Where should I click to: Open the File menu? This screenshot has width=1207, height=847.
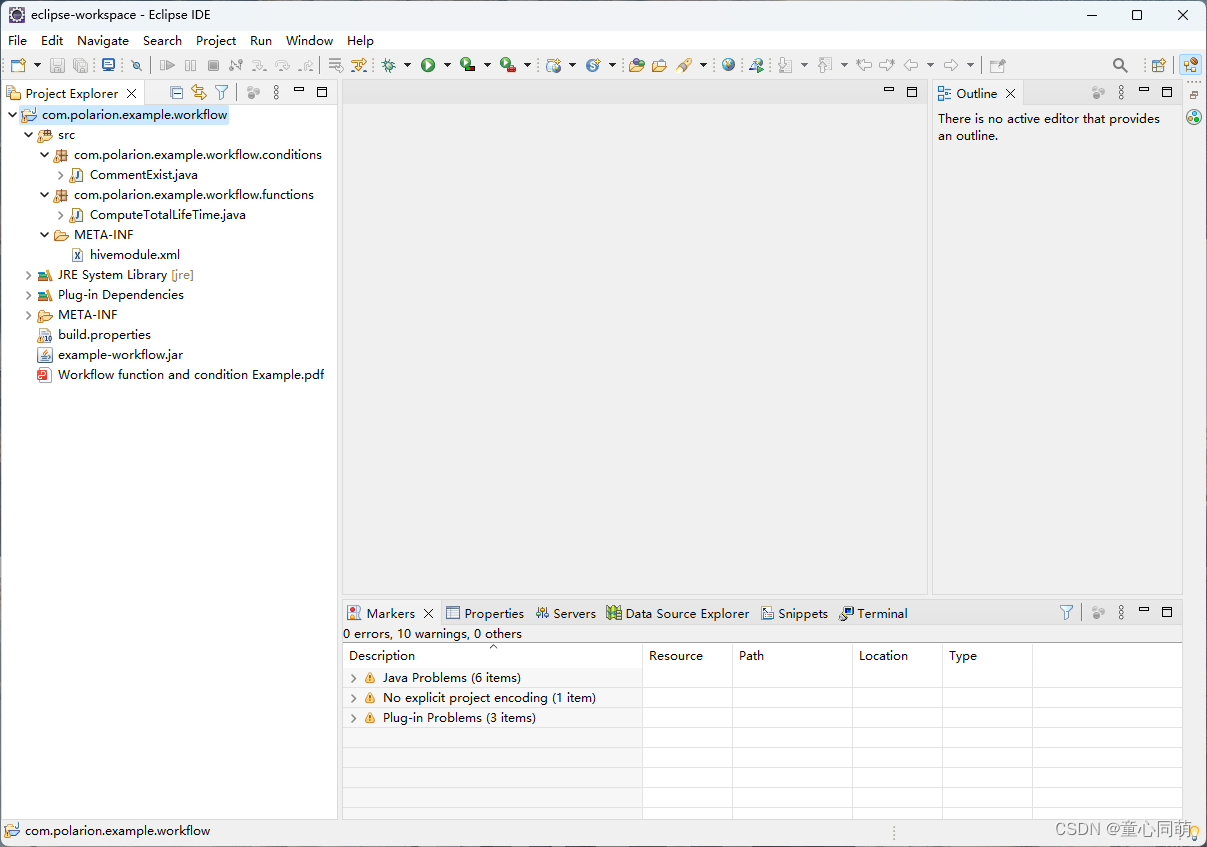click(18, 41)
